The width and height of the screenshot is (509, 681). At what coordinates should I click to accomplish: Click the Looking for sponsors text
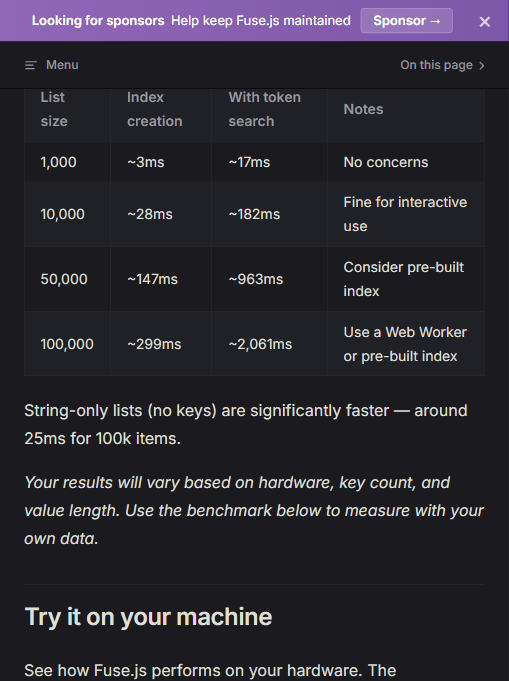click(x=98, y=20)
